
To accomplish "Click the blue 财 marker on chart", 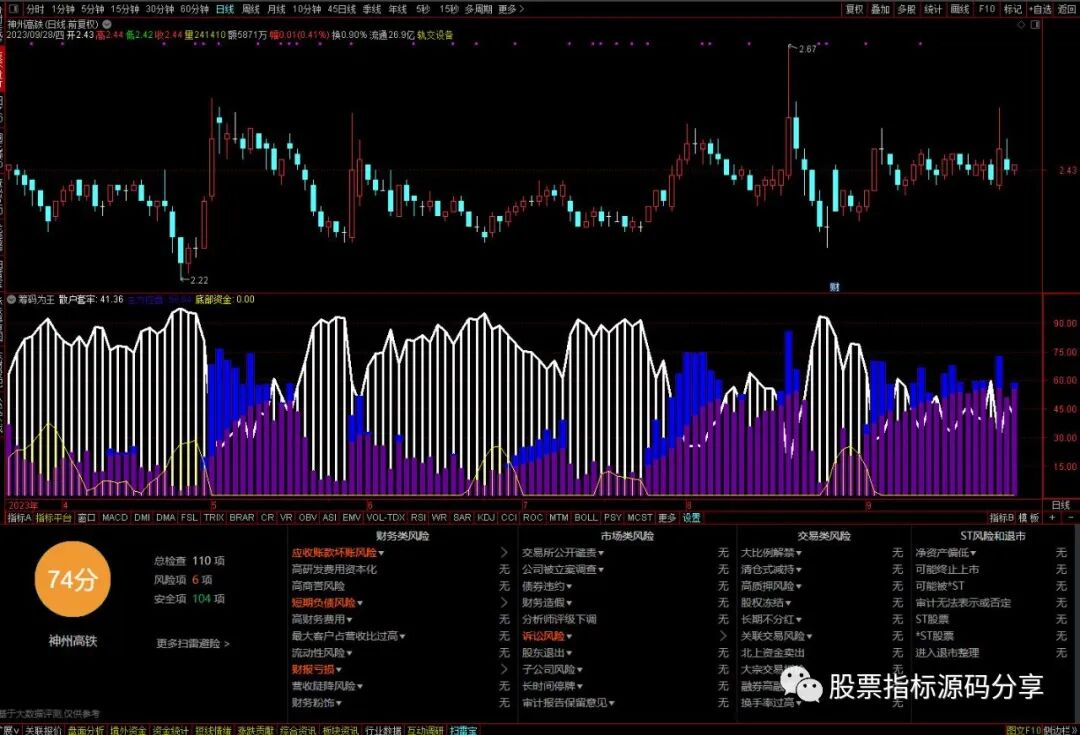I will (x=834, y=287).
